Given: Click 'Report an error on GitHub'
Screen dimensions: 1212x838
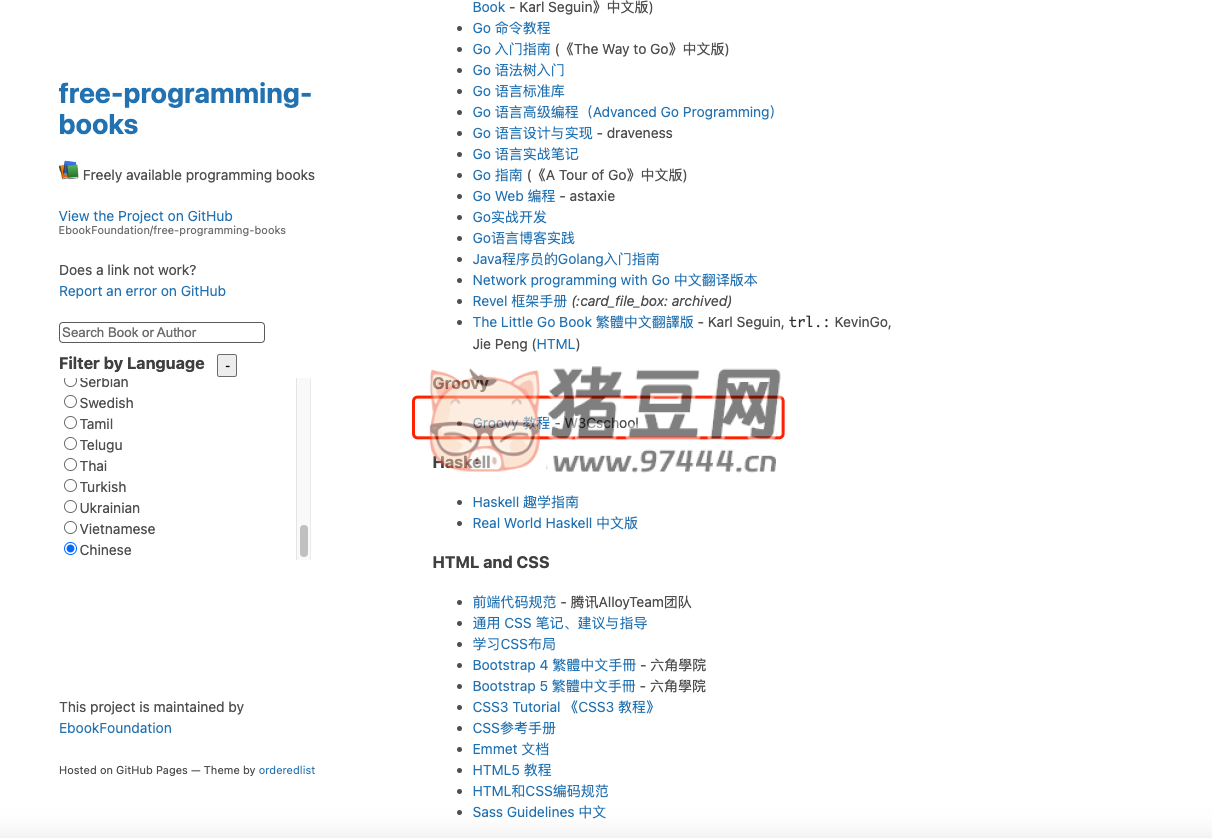Looking at the screenshot, I should pos(142,291).
